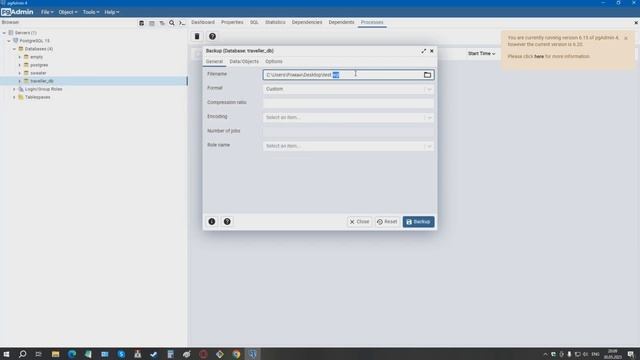Screen dimensions: 640x360
Task: Click the Close button in Backup dialog
Action: pyautogui.click(x=359, y=222)
